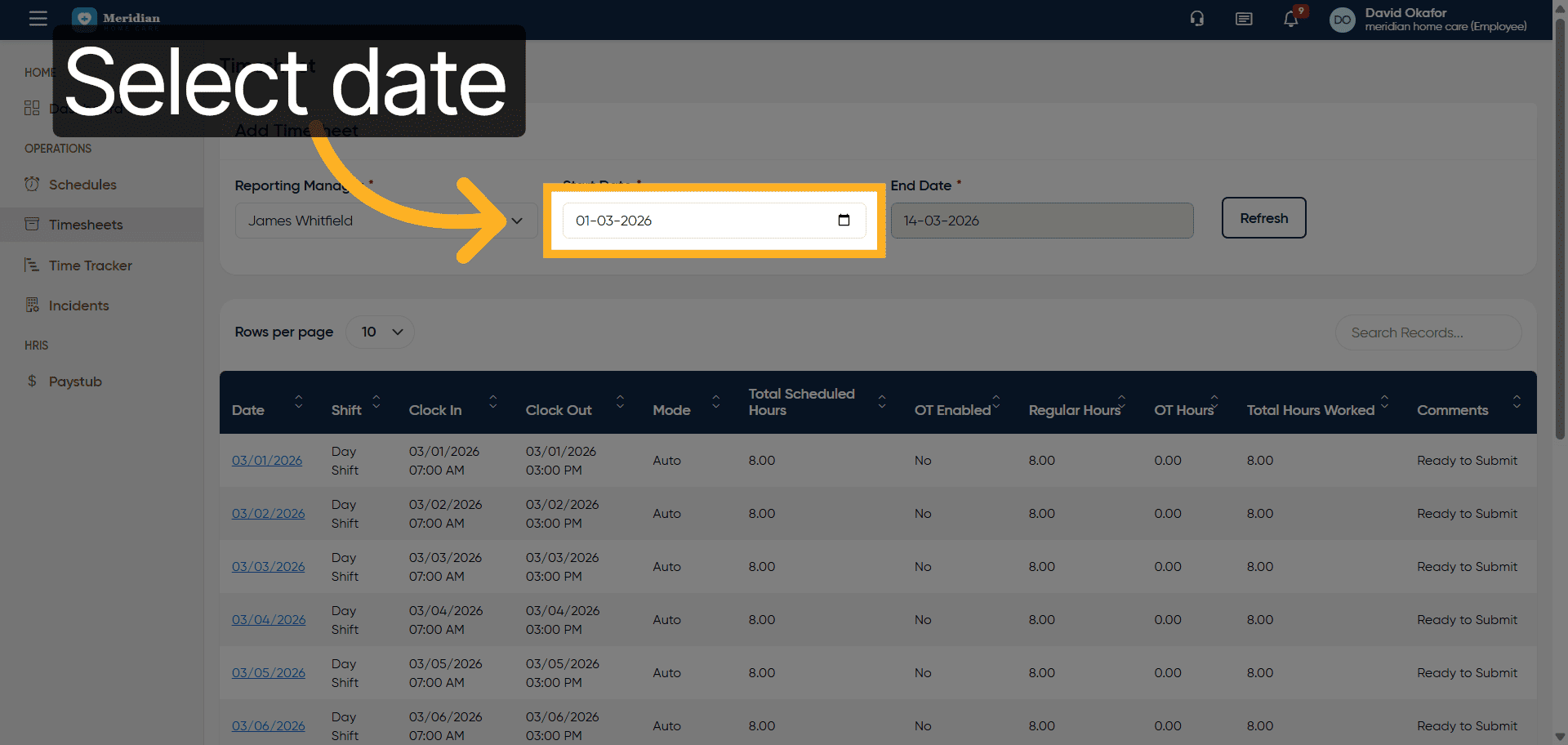Image resolution: width=1568 pixels, height=745 pixels.
Task: Click the Time Tracker sidebar icon
Action: click(x=32, y=265)
